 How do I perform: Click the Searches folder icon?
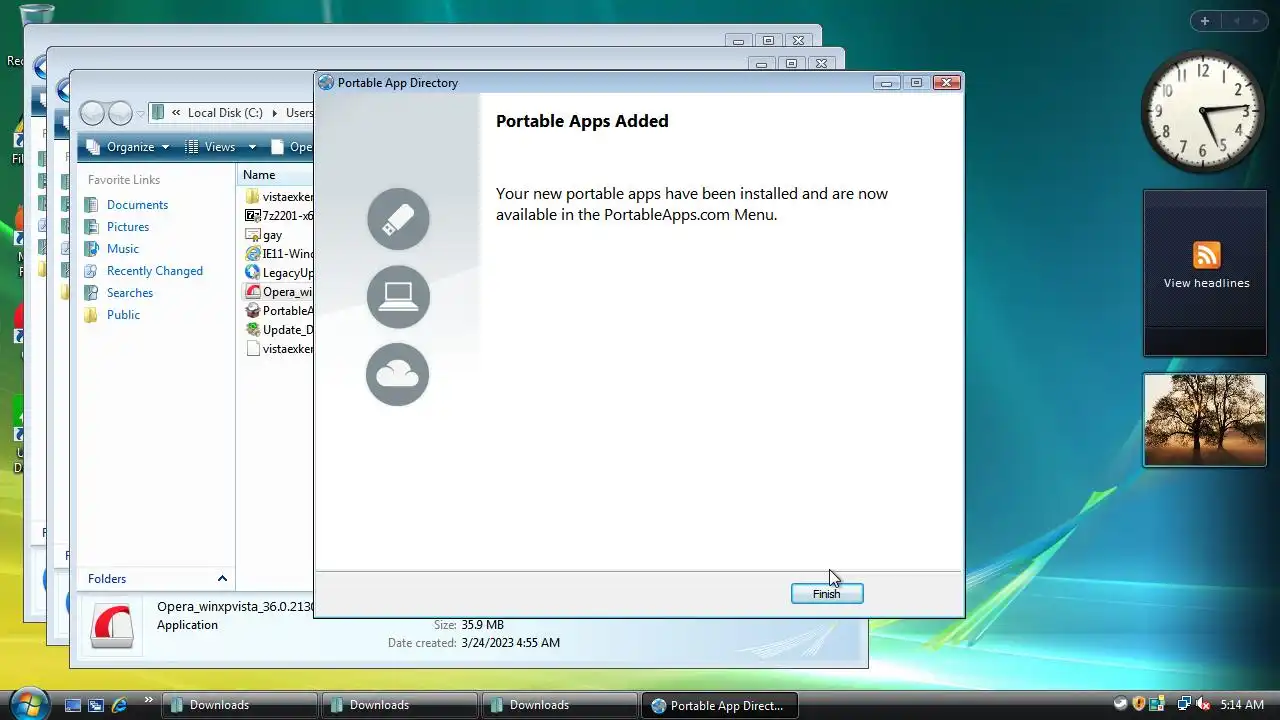coord(92,293)
